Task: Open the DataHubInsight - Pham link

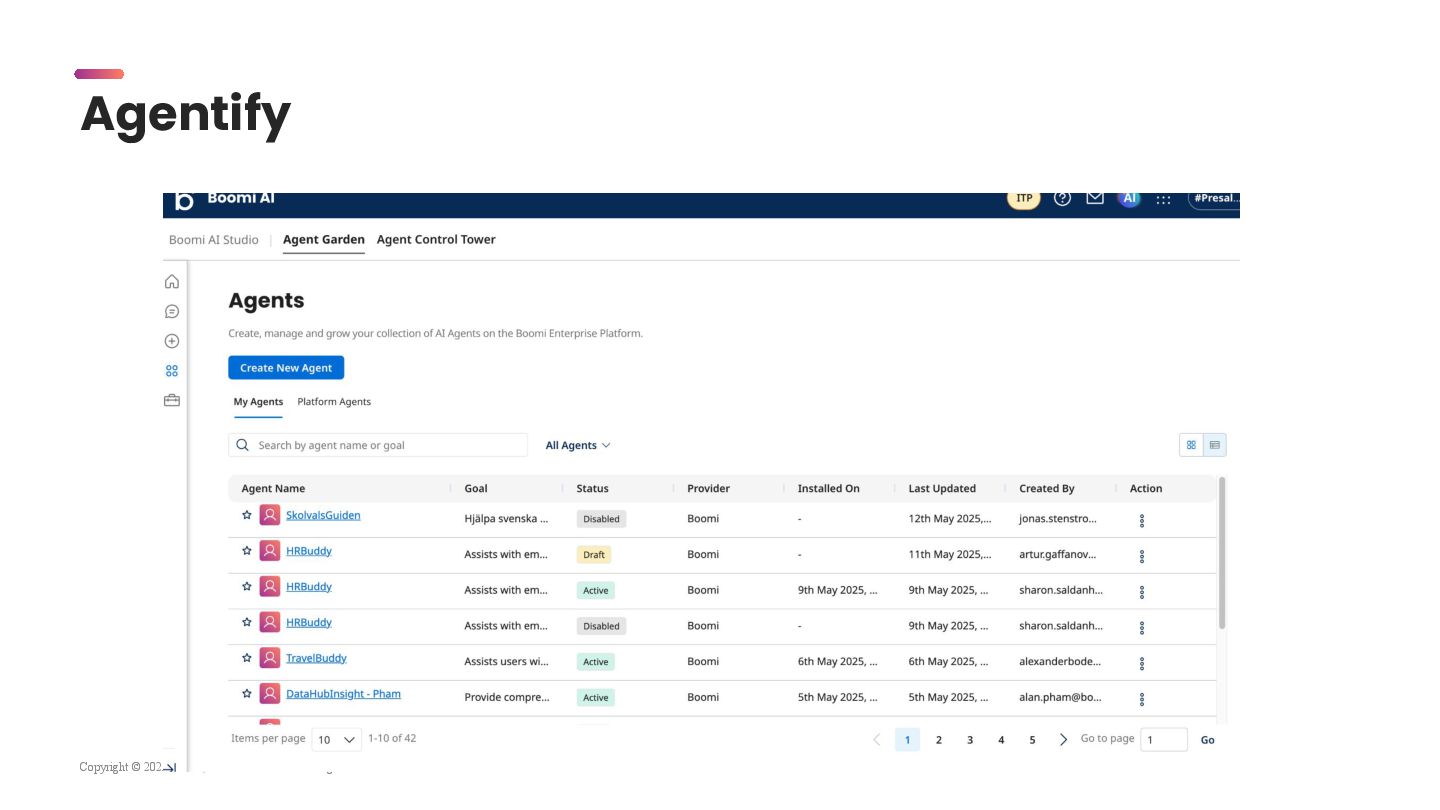Action: coord(343,694)
